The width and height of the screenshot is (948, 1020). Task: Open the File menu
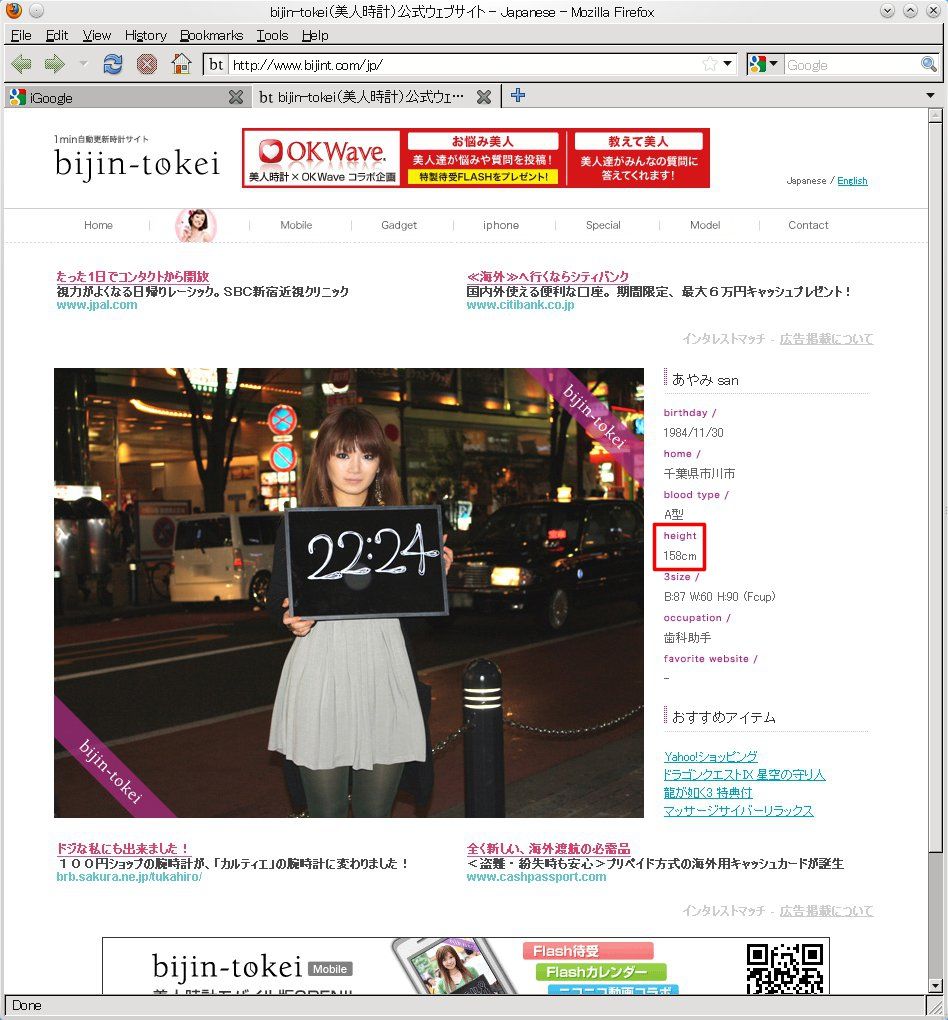[21, 35]
